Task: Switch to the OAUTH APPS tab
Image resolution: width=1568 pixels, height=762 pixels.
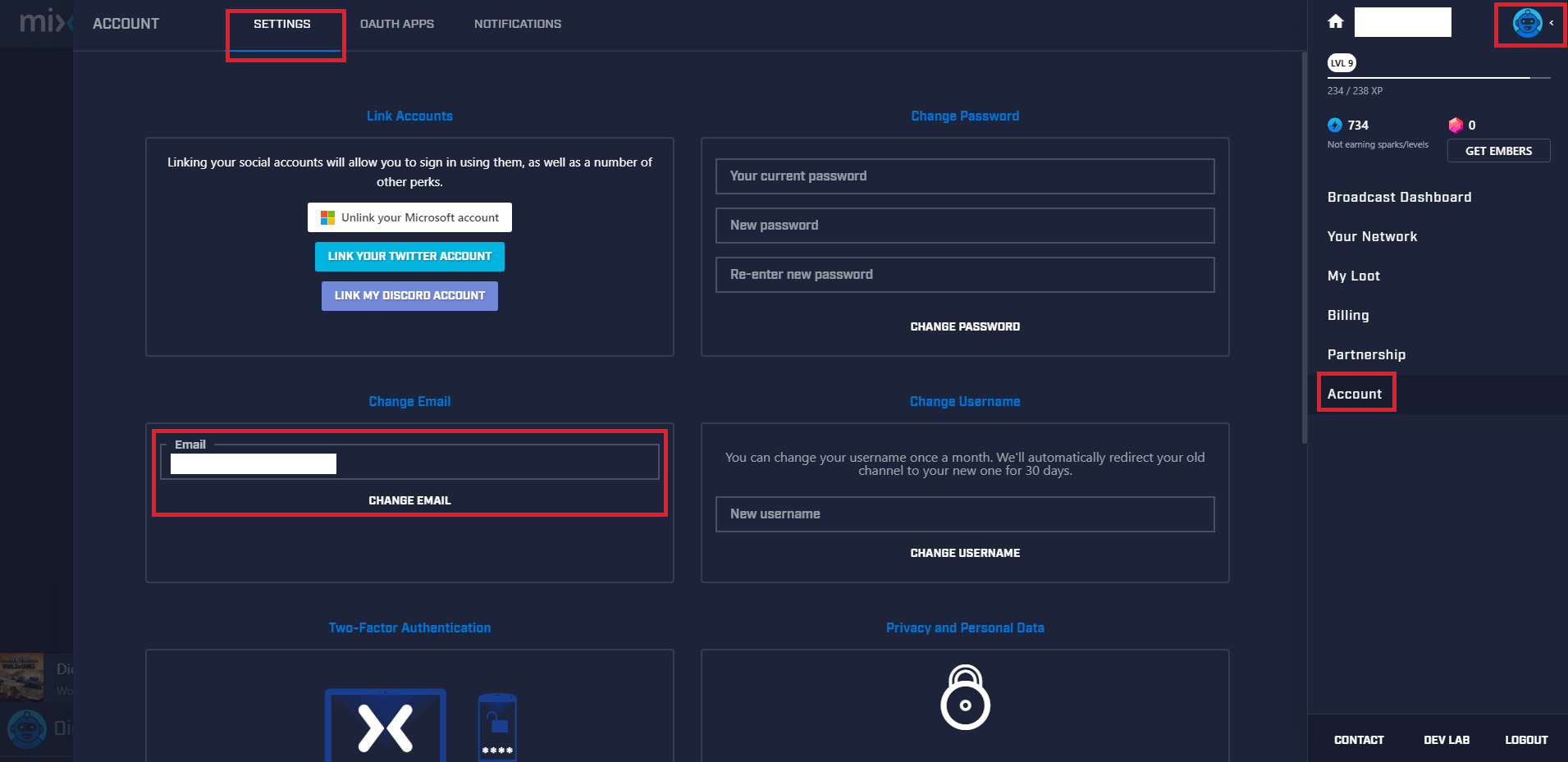Action: point(397,23)
